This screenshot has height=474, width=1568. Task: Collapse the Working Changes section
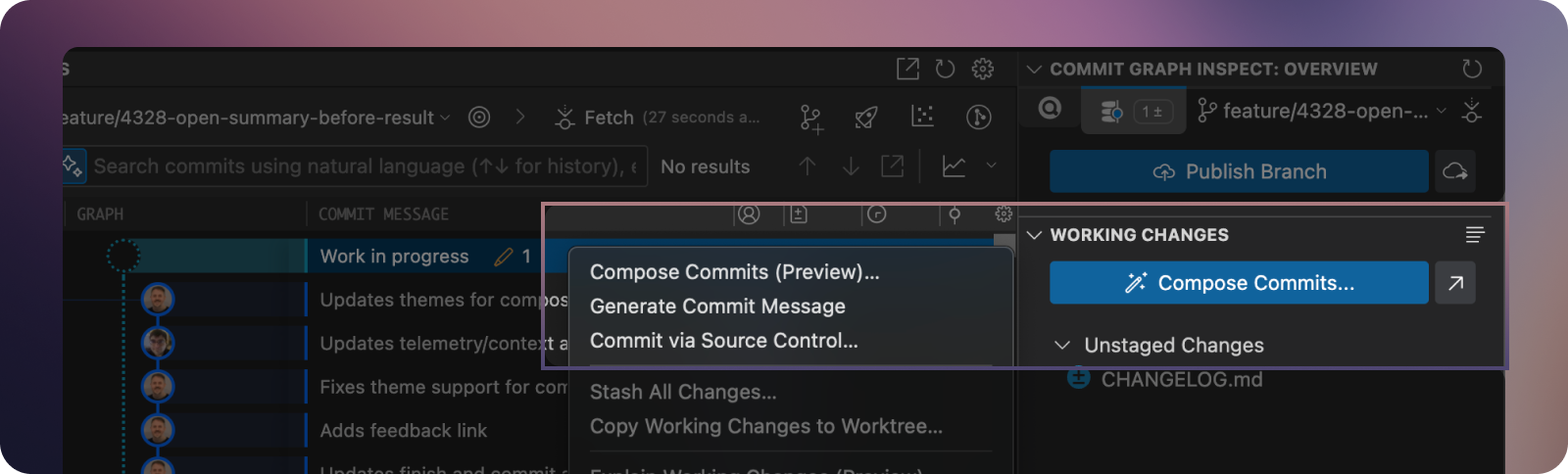(x=1034, y=235)
